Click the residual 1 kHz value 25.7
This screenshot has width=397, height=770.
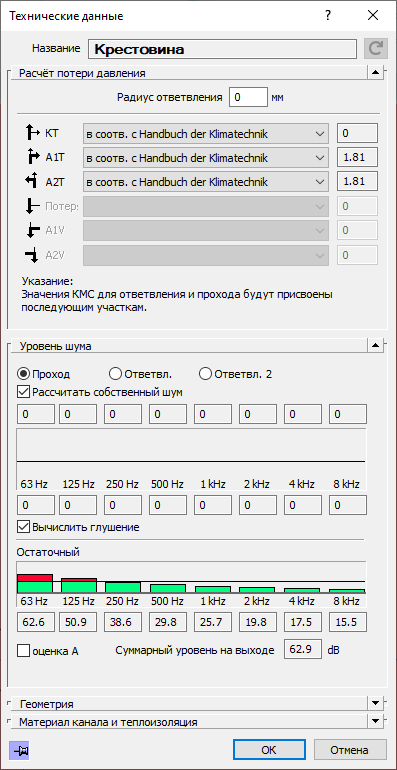[213, 622]
